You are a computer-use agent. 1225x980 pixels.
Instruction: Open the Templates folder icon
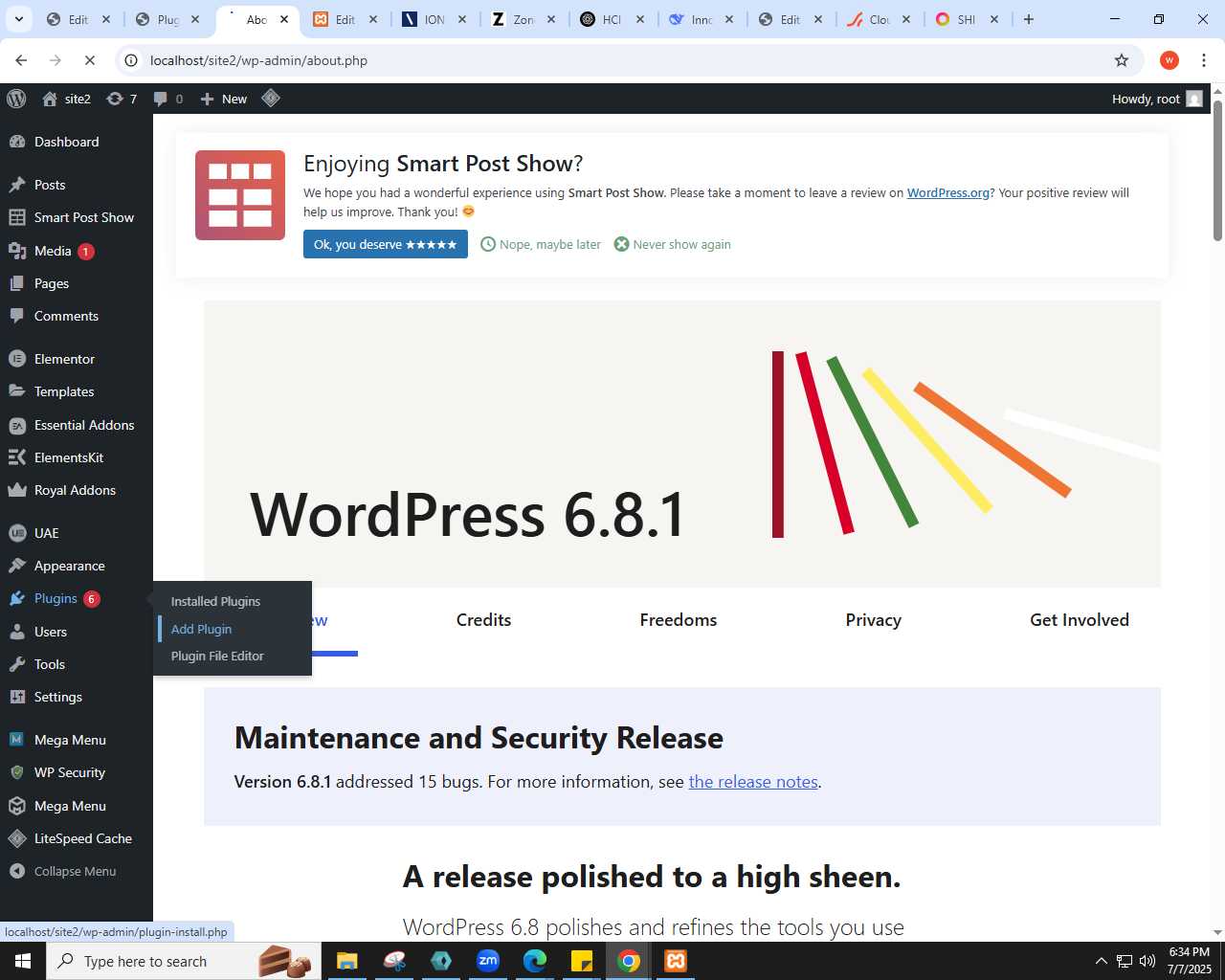[17, 391]
